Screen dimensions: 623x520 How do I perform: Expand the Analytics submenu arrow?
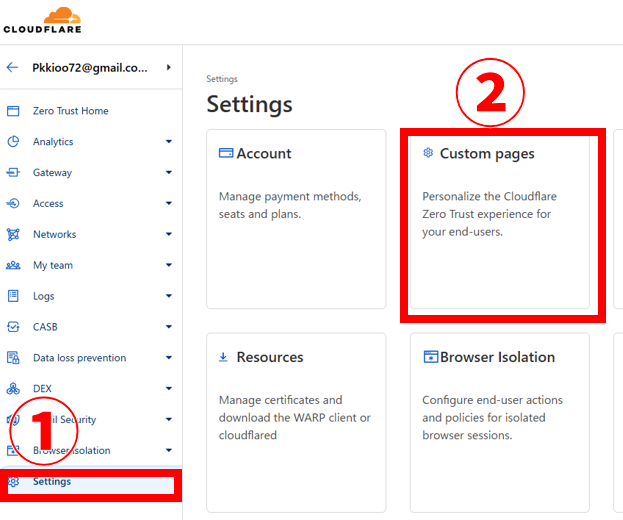[168, 142]
